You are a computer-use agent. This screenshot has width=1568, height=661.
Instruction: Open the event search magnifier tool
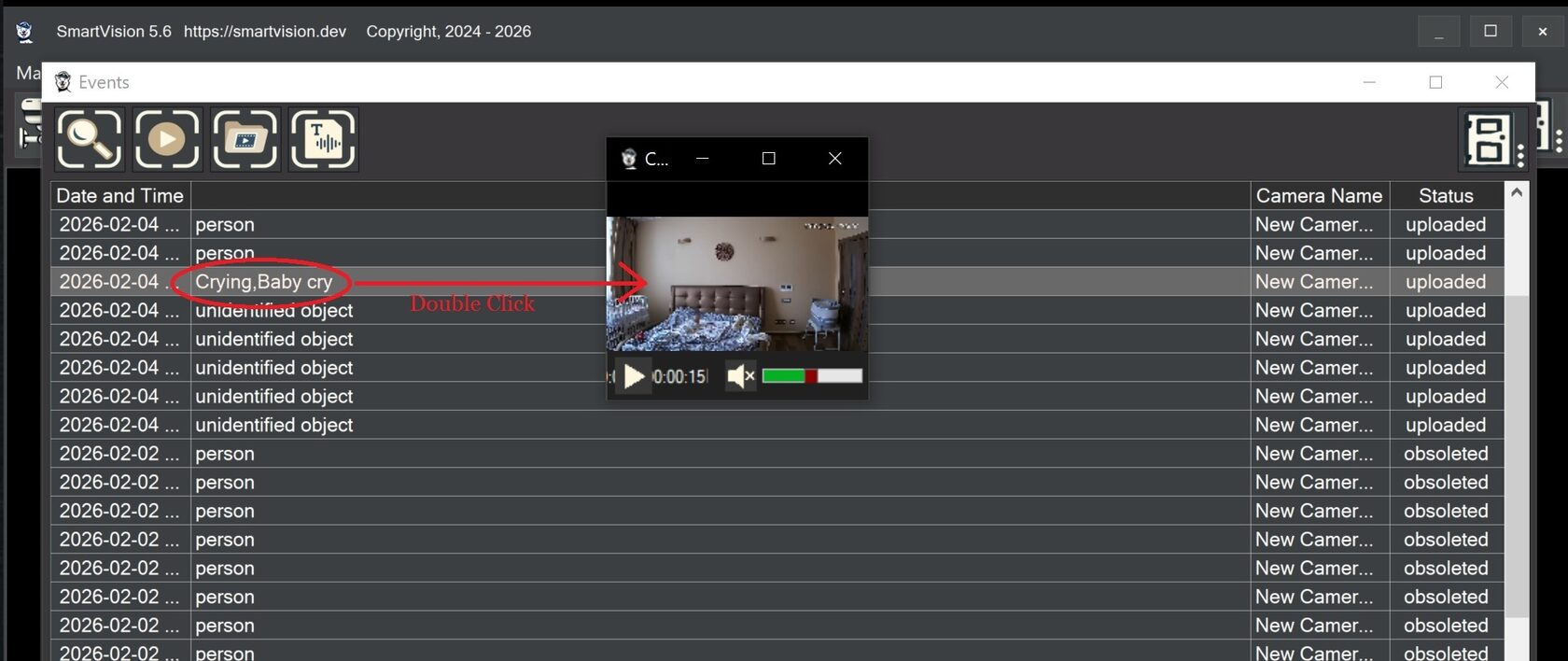[89, 139]
